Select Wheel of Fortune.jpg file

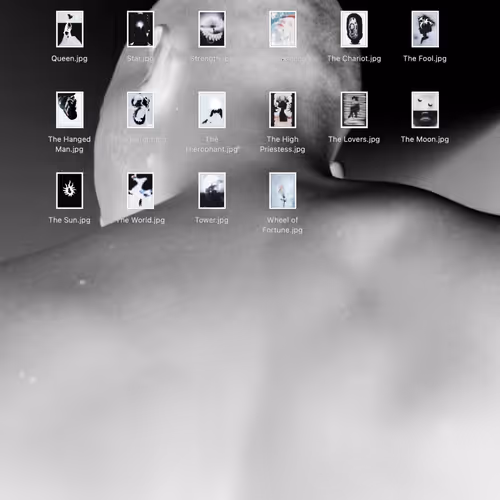[283, 191]
